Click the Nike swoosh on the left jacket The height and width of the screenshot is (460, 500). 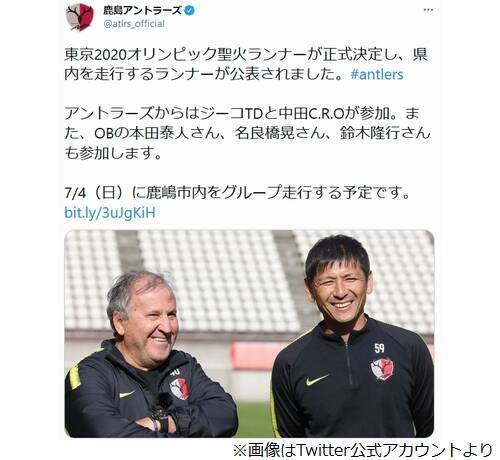click(127, 395)
